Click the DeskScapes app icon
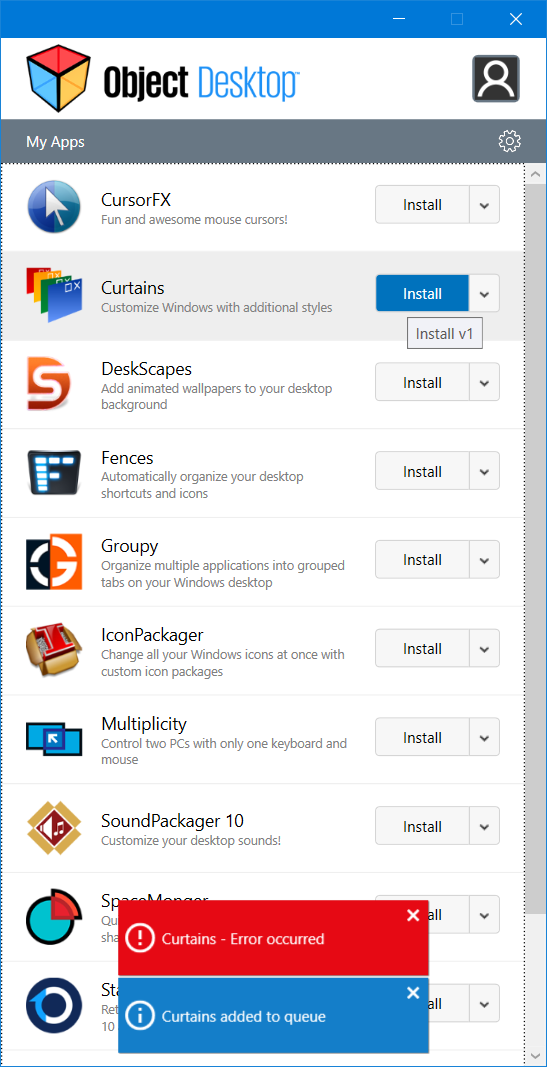 click(x=49, y=384)
